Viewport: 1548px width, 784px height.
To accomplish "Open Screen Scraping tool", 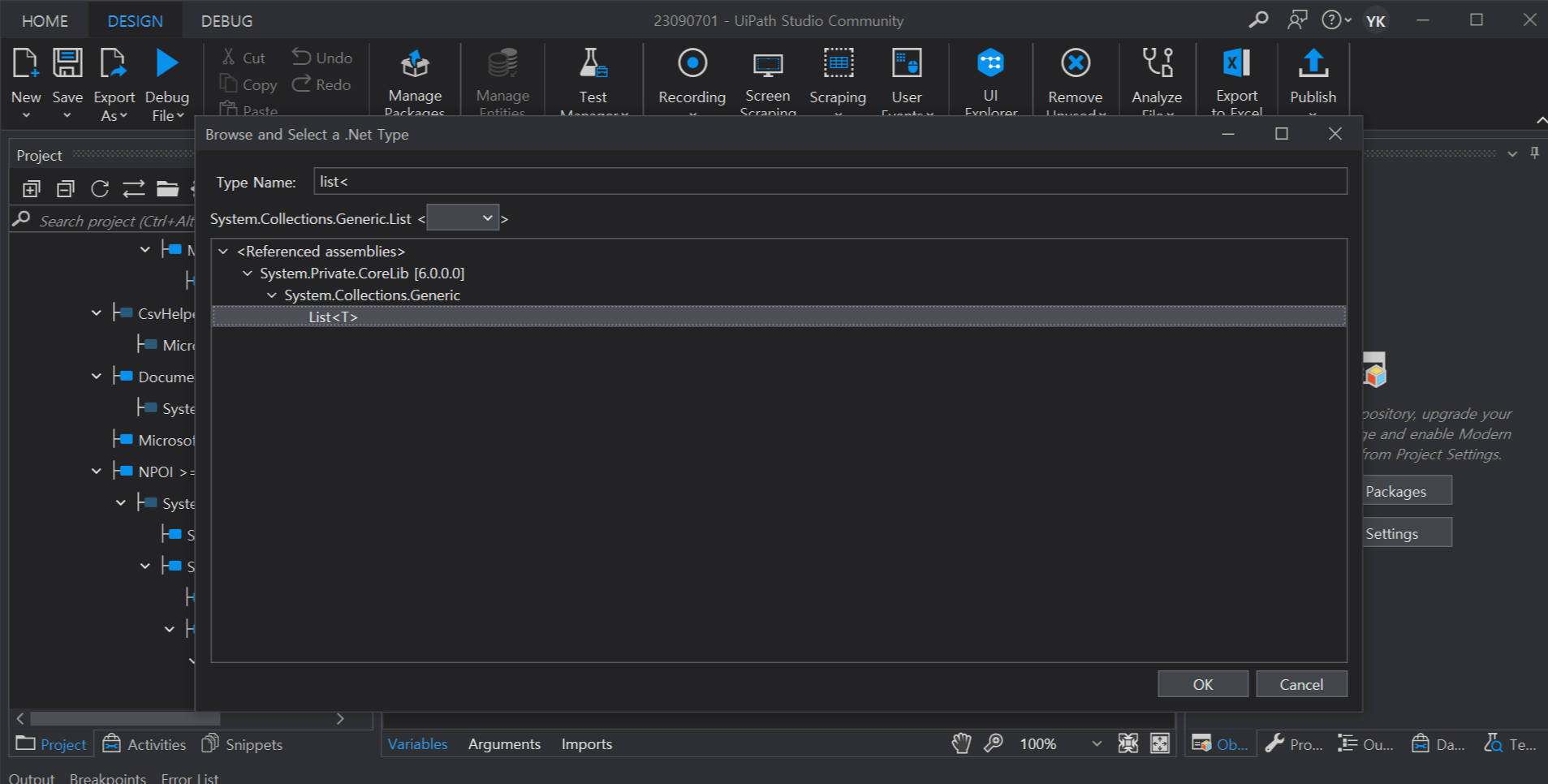I will 767,81.
